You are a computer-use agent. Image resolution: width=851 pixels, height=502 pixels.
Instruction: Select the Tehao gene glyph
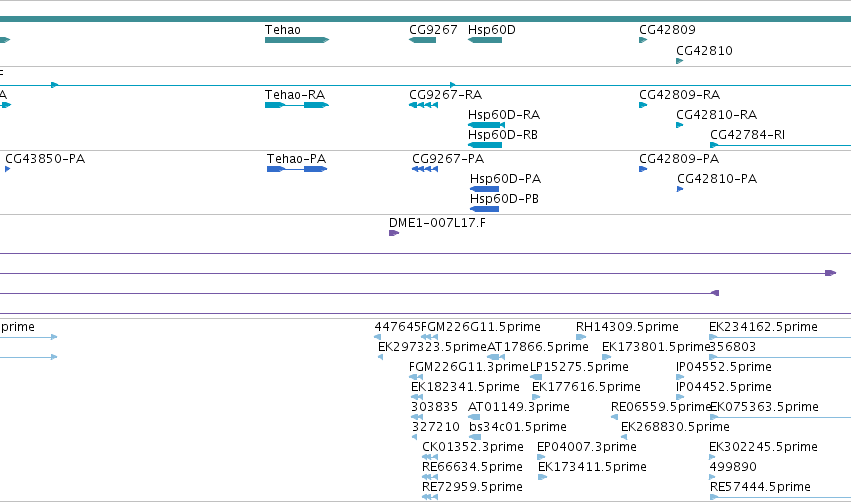(x=297, y=40)
